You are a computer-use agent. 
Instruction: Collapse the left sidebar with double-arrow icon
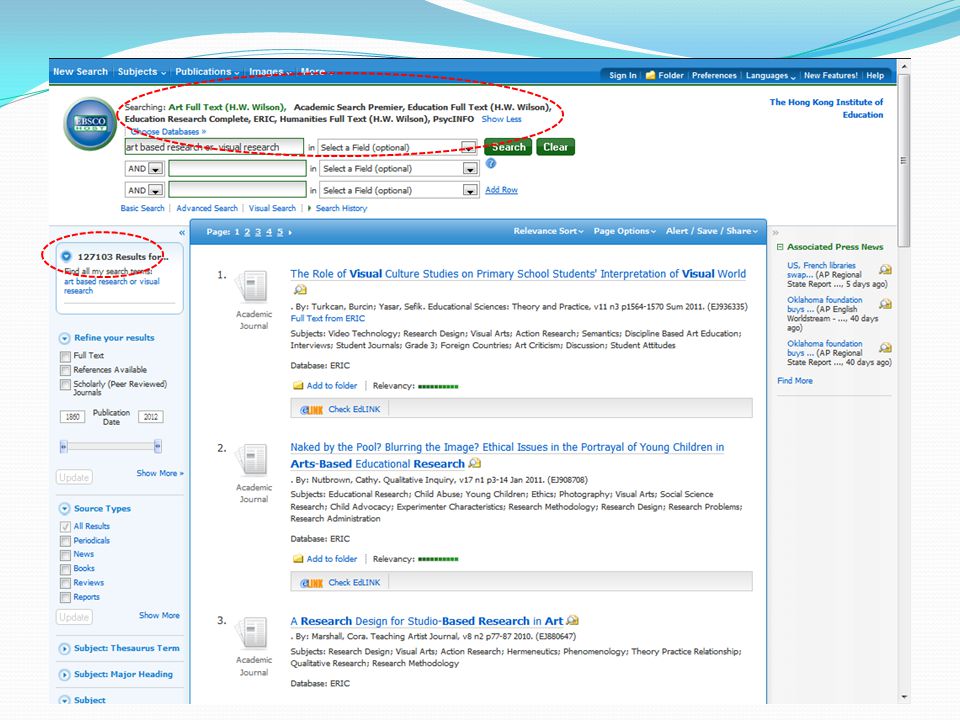(182, 233)
